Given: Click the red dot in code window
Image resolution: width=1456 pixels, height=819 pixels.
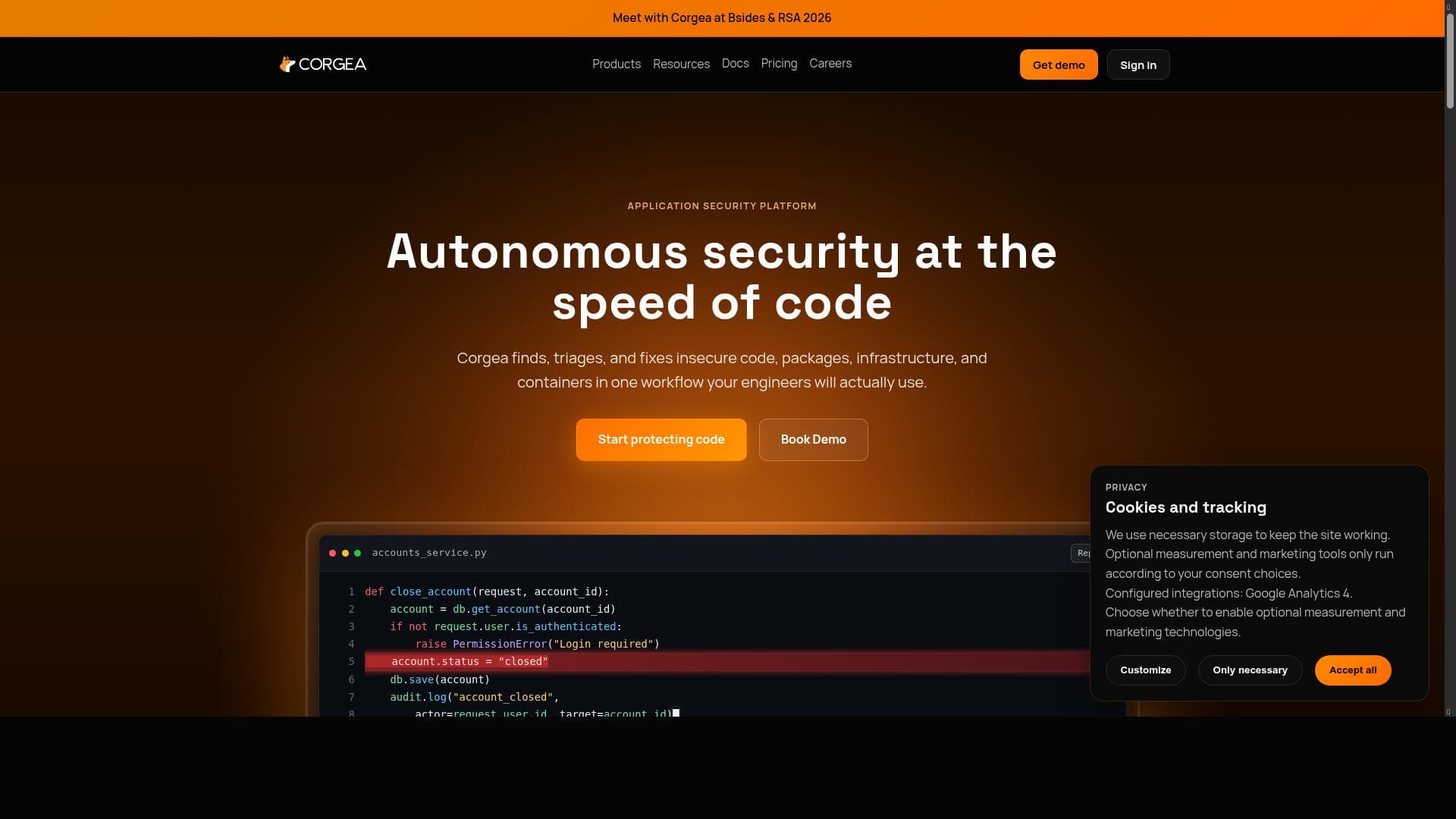Looking at the screenshot, I should (x=332, y=554).
